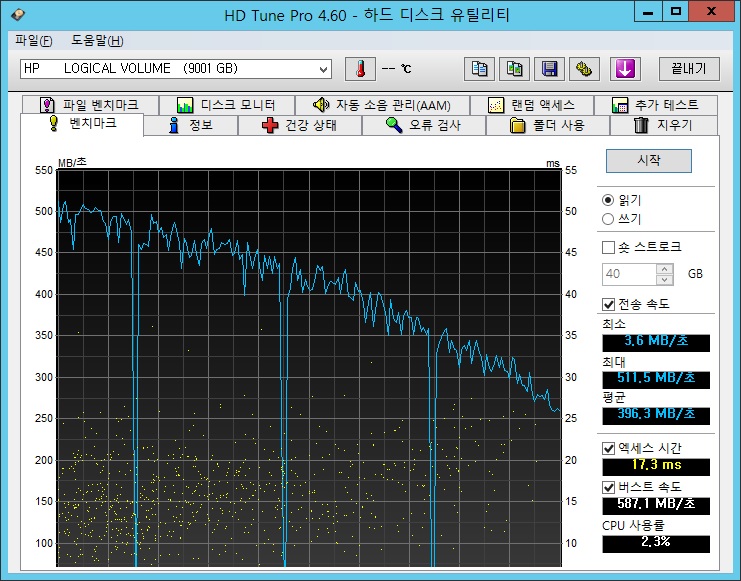Click the access time 17.3 ms value
The width and height of the screenshot is (741, 581).
pyautogui.click(x=656, y=467)
